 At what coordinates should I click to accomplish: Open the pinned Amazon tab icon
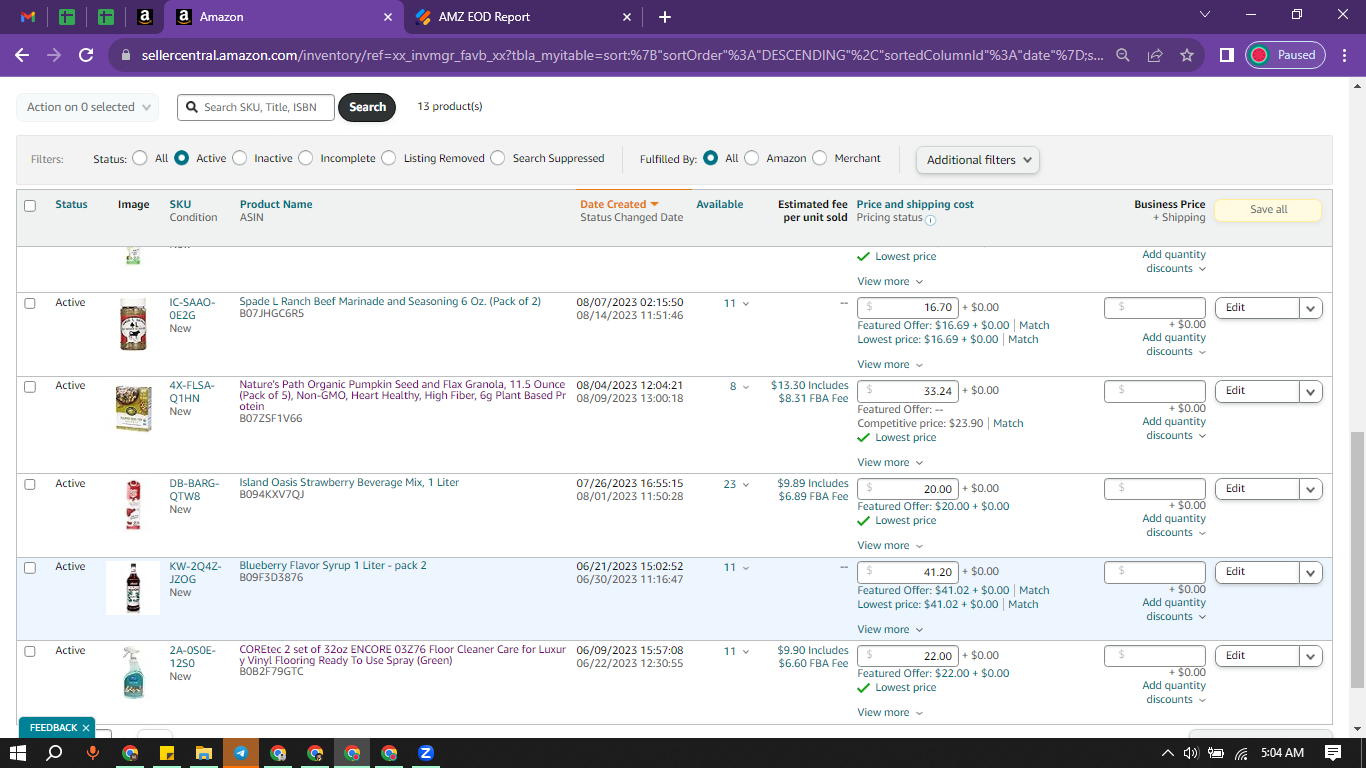[x=145, y=17]
